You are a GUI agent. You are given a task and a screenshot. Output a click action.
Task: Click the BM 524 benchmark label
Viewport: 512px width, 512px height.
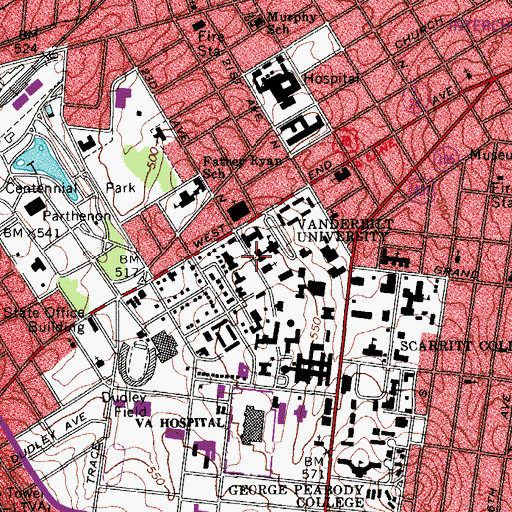click(x=26, y=42)
